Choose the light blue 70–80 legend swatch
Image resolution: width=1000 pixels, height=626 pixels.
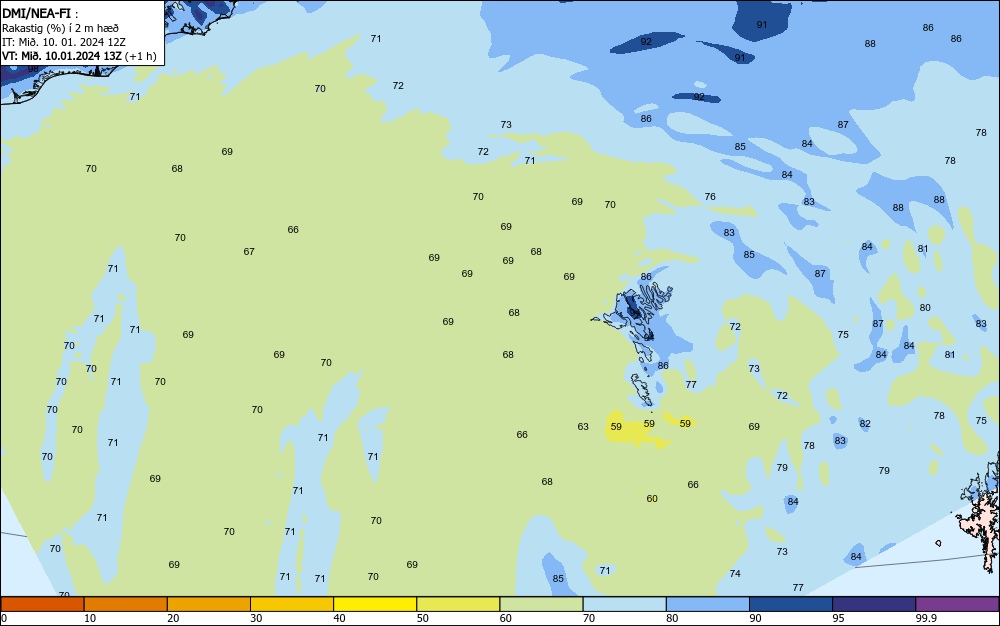click(624, 604)
